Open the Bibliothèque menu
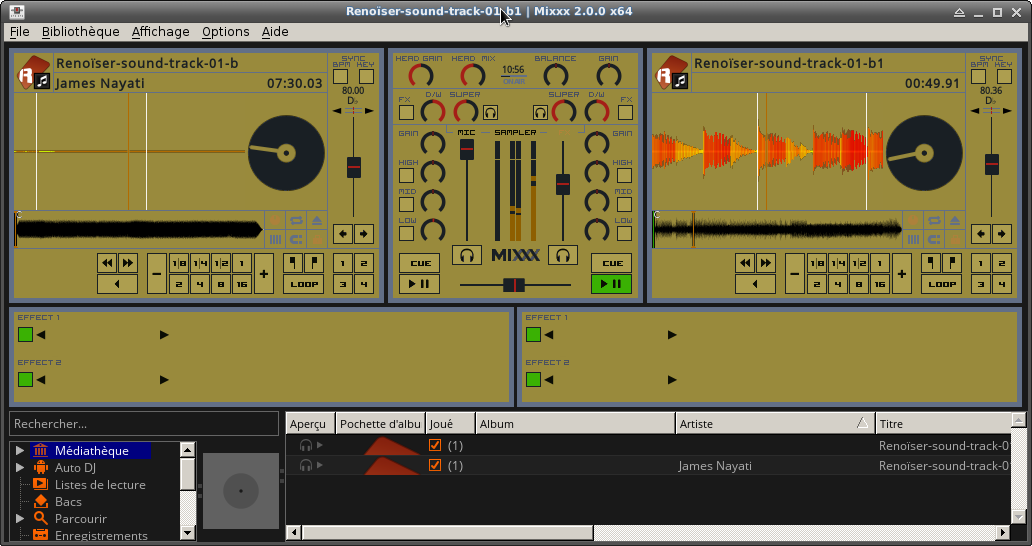The width and height of the screenshot is (1032, 546). [x=80, y=32]
